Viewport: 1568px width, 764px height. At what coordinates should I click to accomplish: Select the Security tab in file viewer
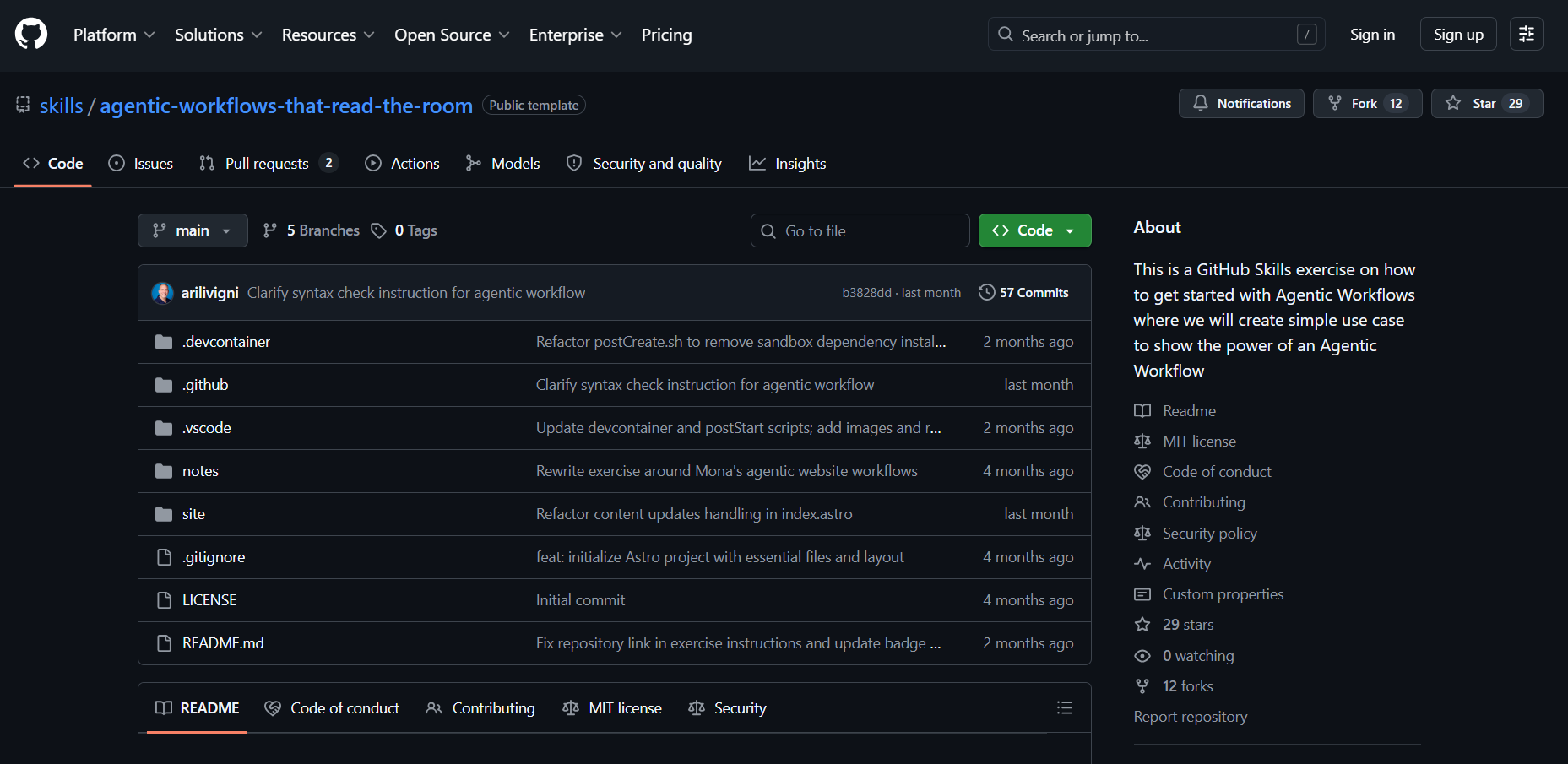click(x=728, y=708)
